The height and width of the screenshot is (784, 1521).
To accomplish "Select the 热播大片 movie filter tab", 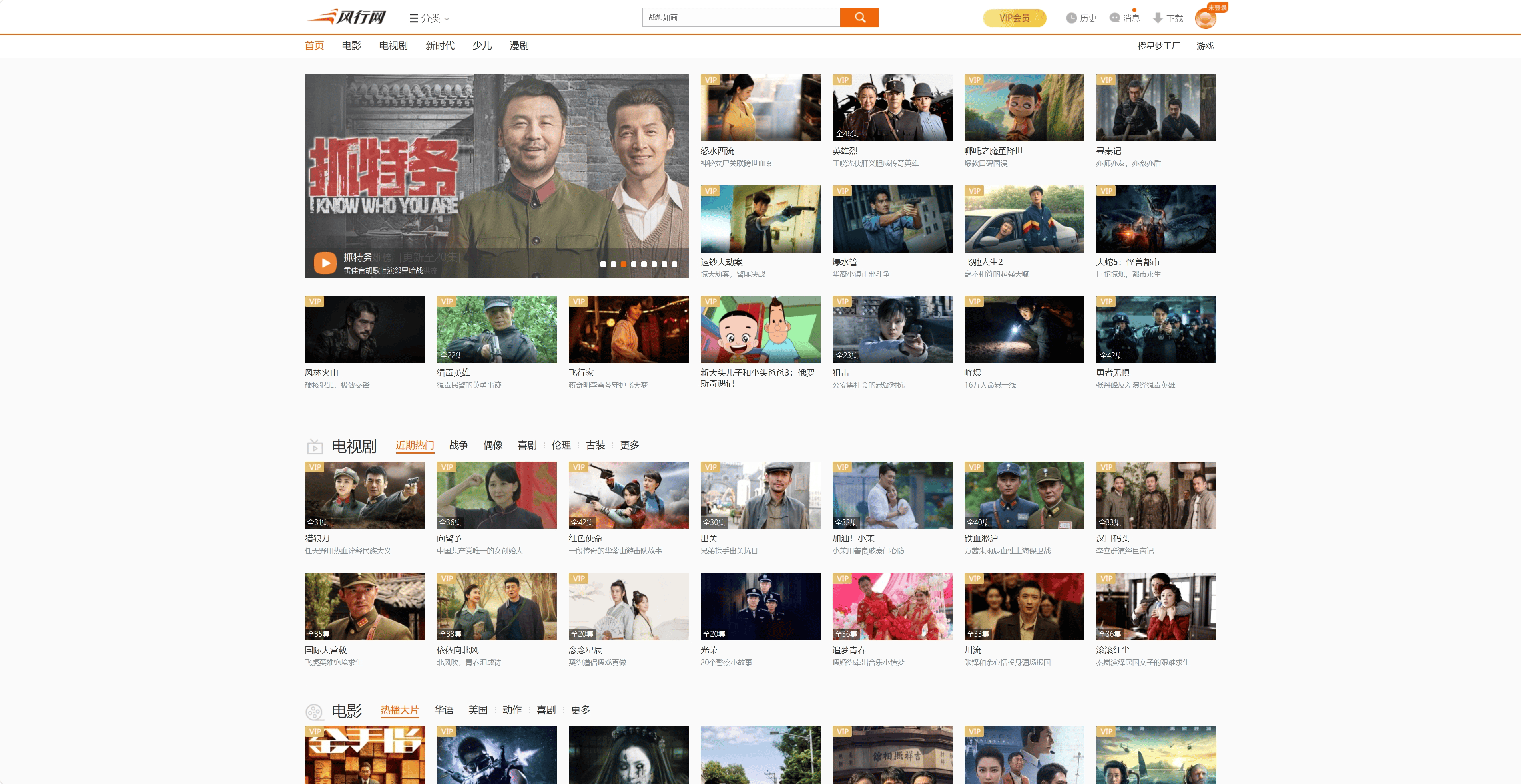I will click(400, 710).
